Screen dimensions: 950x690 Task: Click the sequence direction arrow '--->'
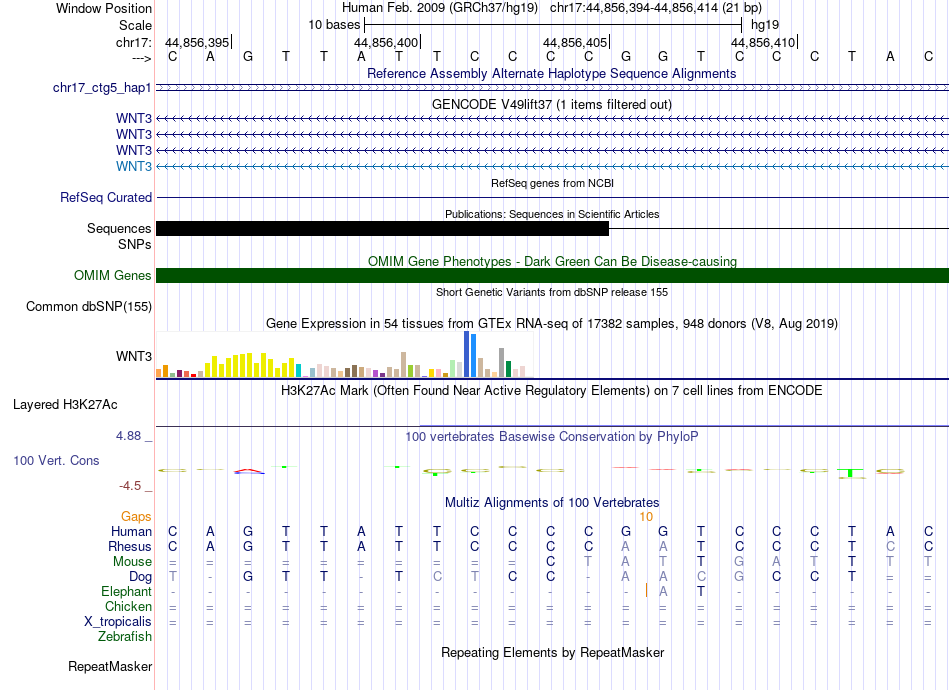(142, 58)
